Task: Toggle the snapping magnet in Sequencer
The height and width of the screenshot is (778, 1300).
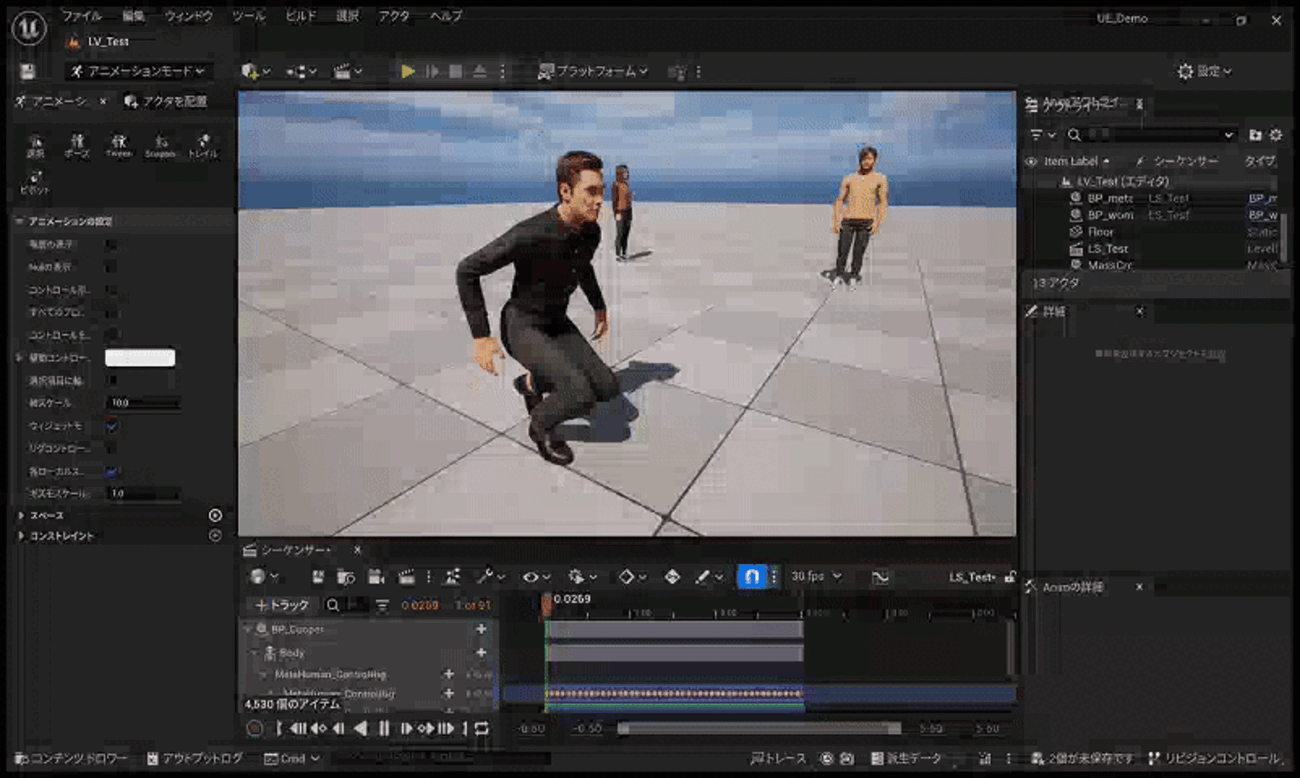Action: coord(753,577)
